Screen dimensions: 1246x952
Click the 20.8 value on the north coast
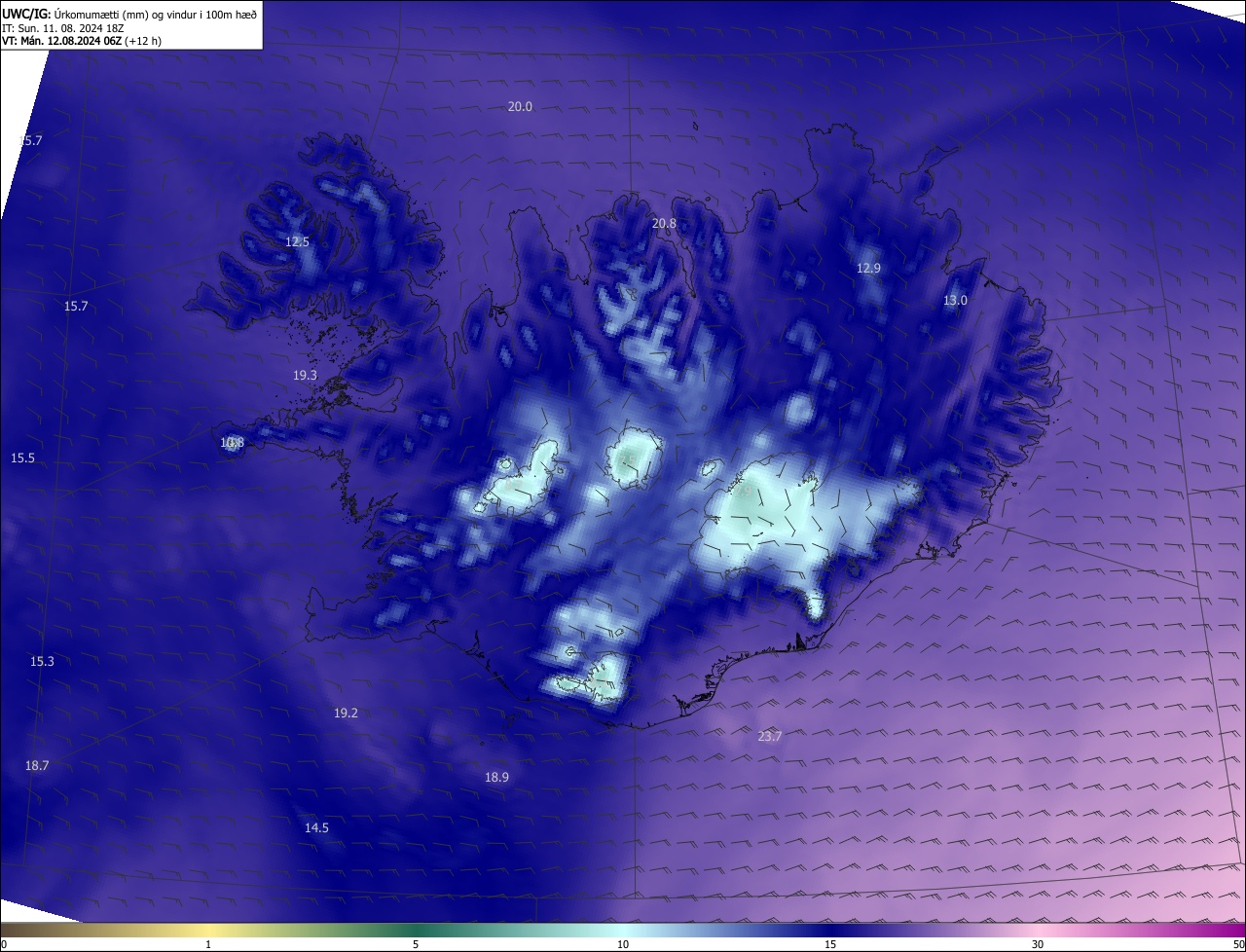pyautogui.click(x=664, y=223)
